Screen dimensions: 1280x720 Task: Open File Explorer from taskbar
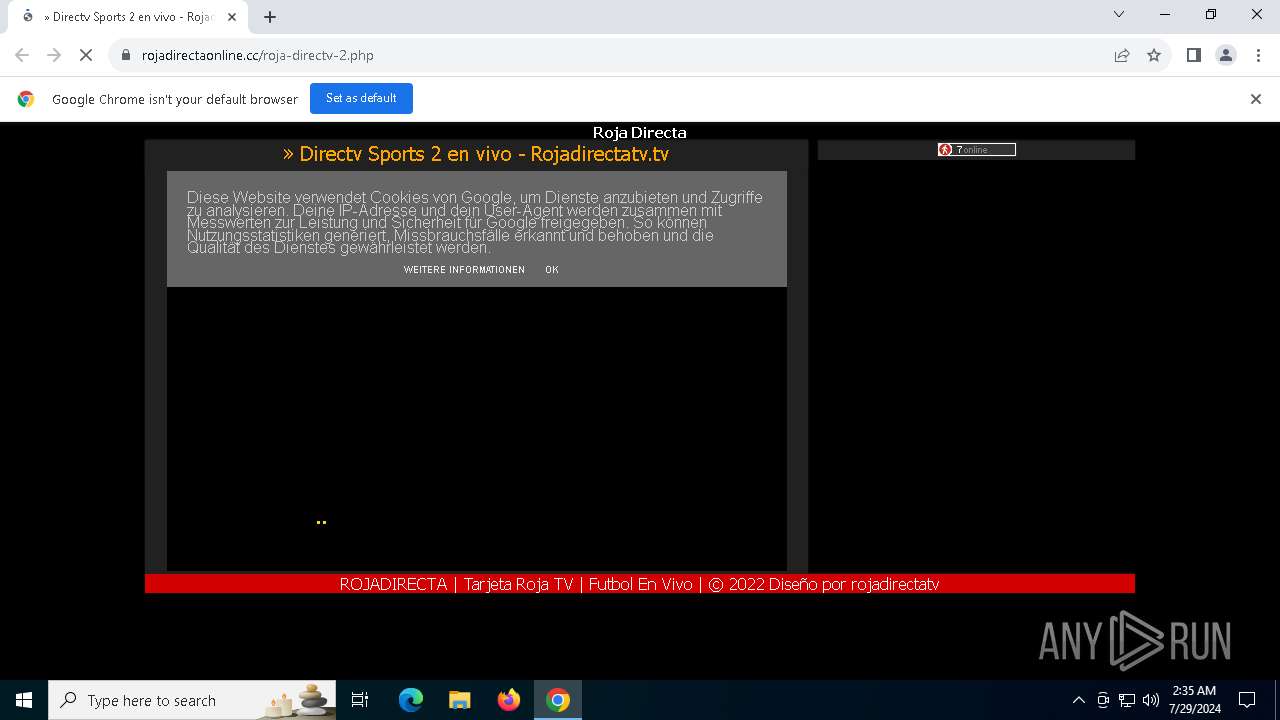460,700
